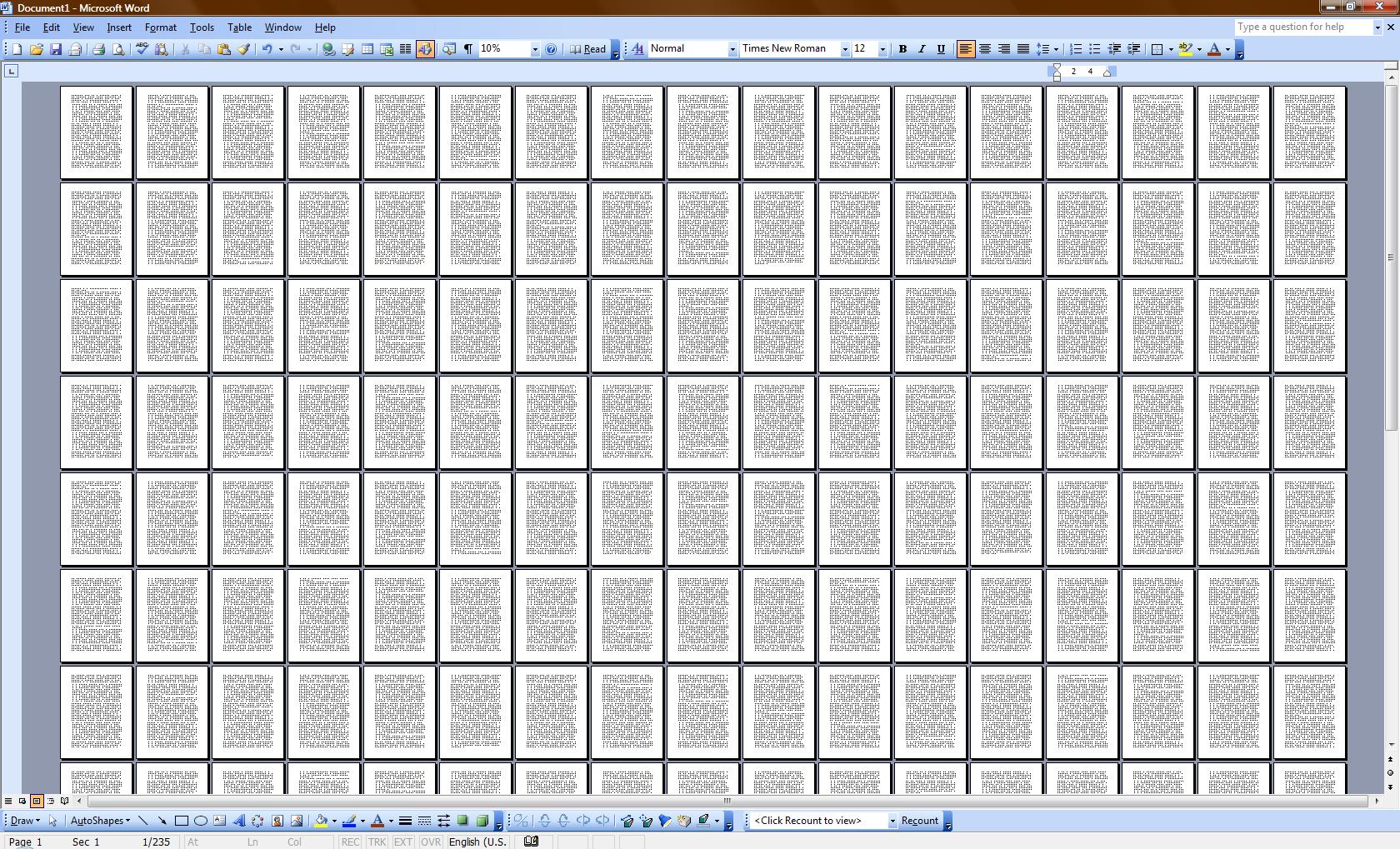The image size is (1400, 849).
Task: Click the Read layout button
Action: (x=588, y=49)
